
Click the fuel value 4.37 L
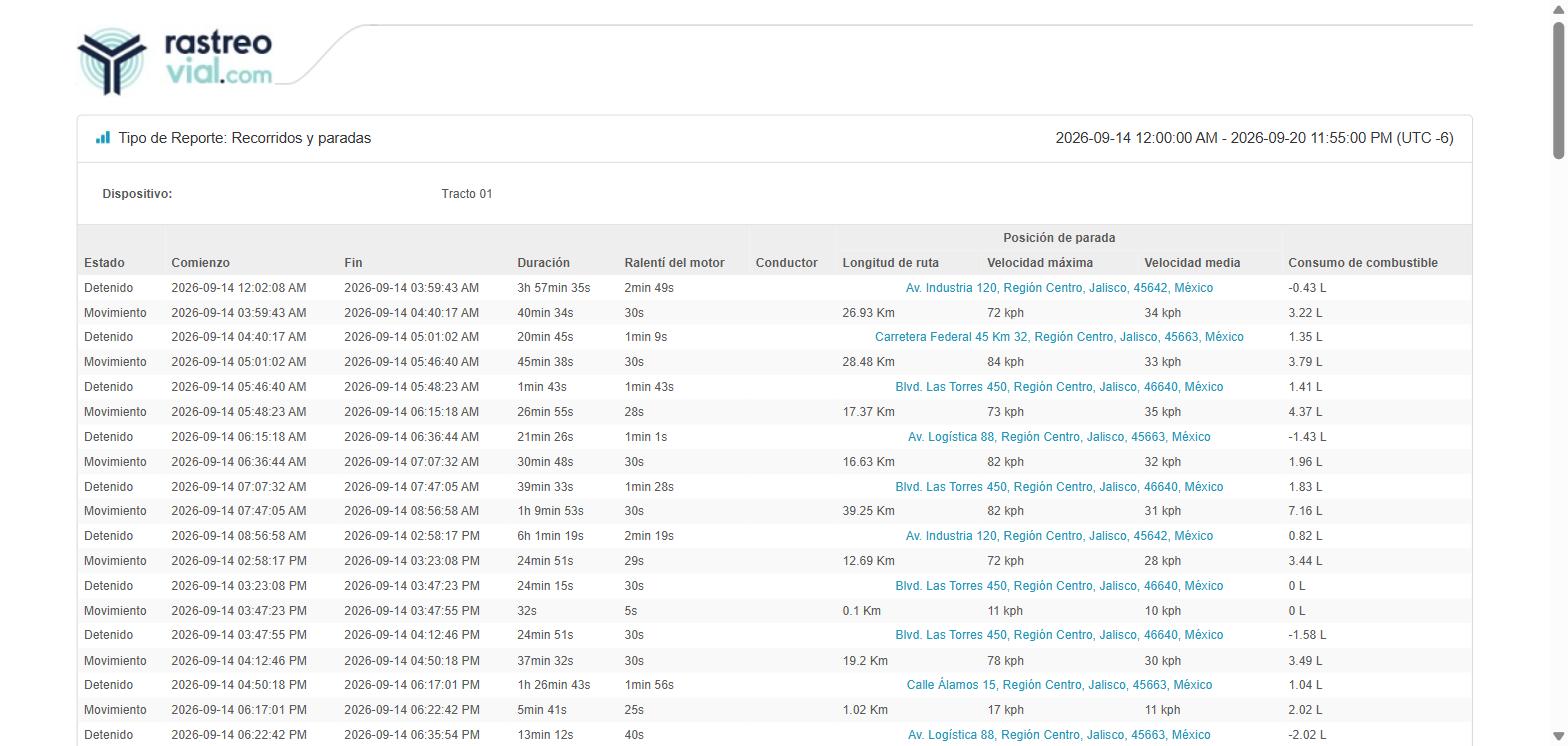(1305, 412)
